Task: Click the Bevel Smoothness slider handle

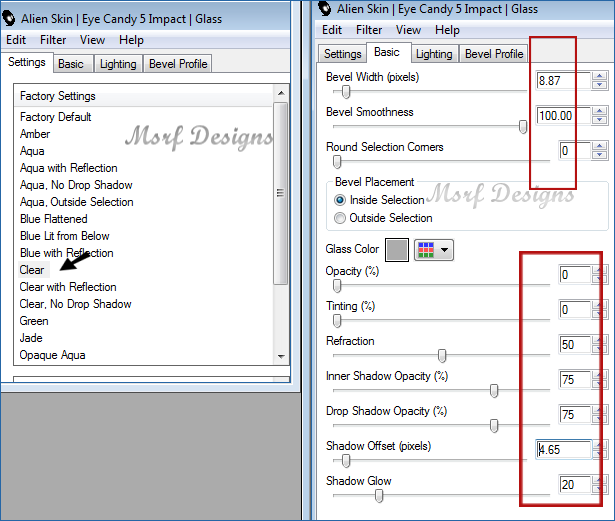Action: point(523,126)
